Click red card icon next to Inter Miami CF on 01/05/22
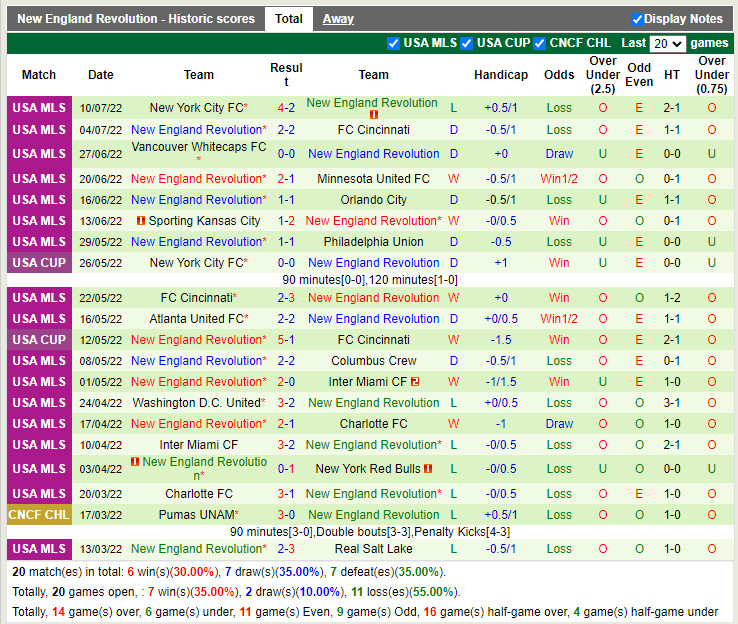This screenshot has height=624, width=738. pos(415,382)
